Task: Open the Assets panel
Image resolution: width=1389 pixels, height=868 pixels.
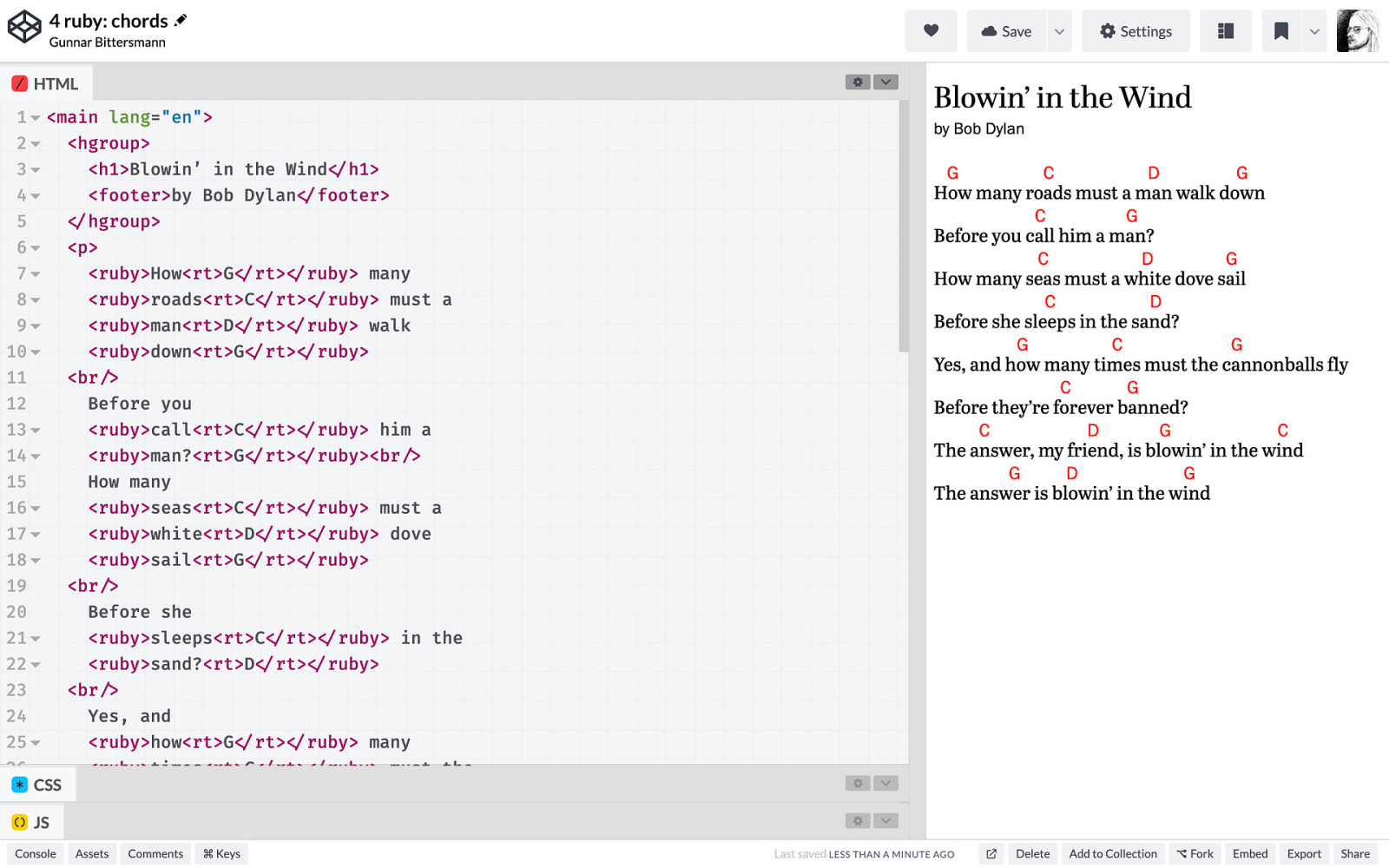Action: click(x=92, y=854)
